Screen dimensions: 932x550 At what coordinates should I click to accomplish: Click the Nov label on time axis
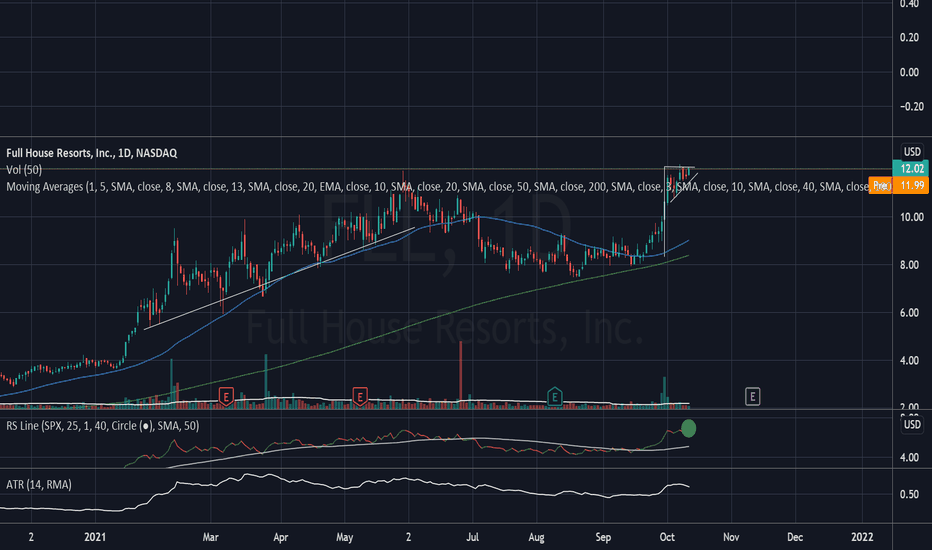[x=731, y=537]
